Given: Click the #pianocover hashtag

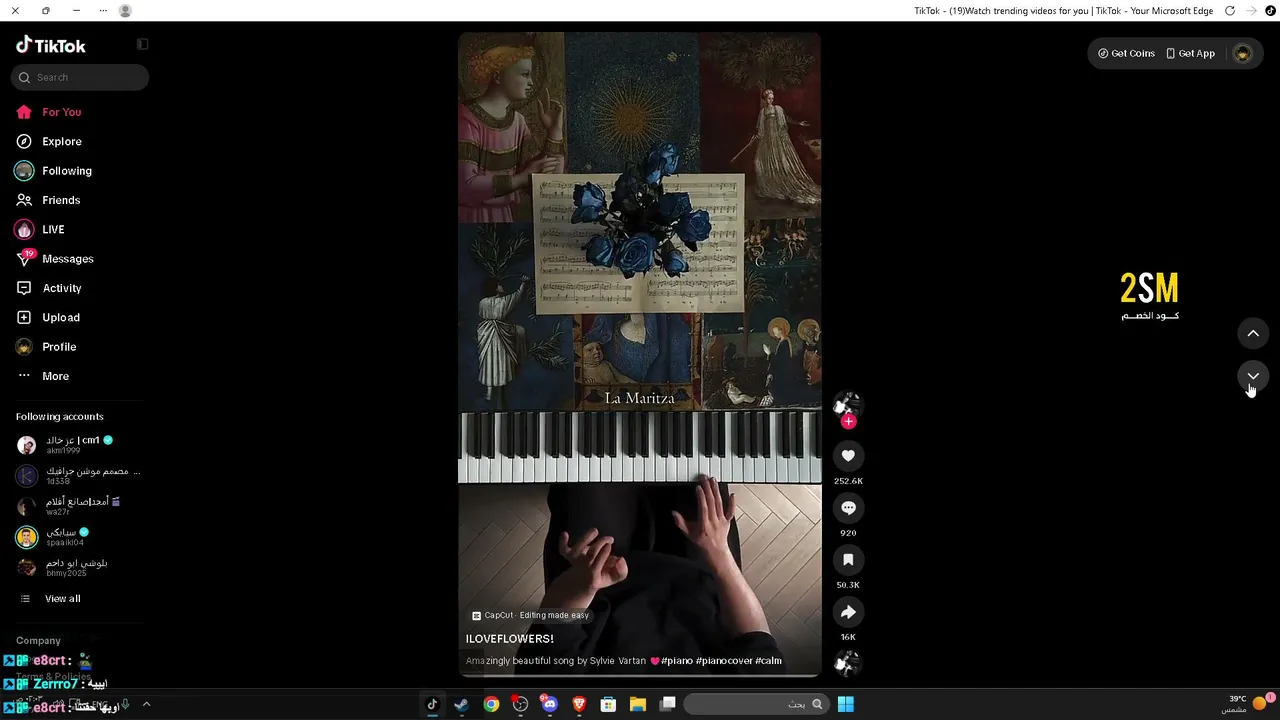Looking at the screenshot, I should tap(723, 661).
